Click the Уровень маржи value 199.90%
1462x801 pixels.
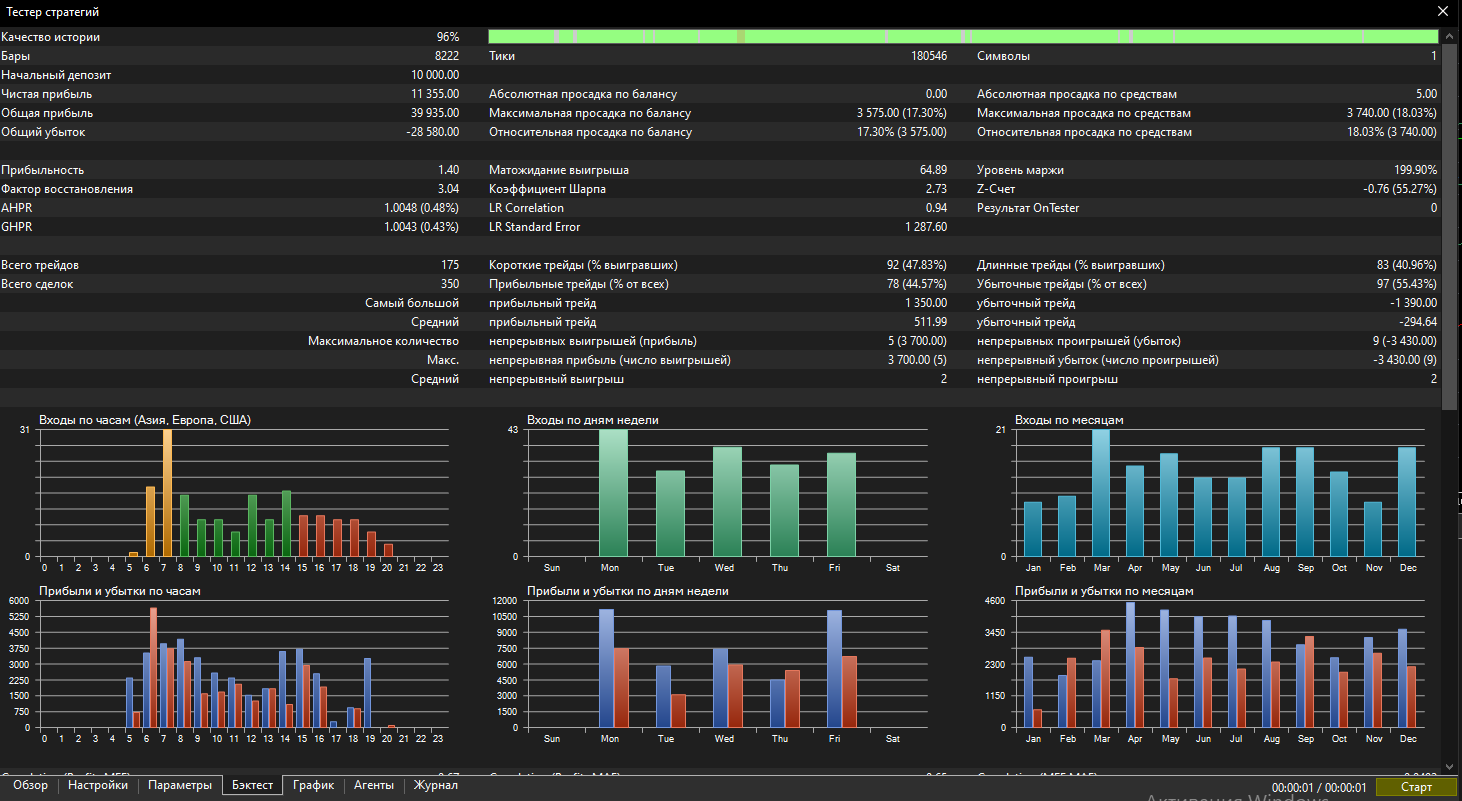1415,170
